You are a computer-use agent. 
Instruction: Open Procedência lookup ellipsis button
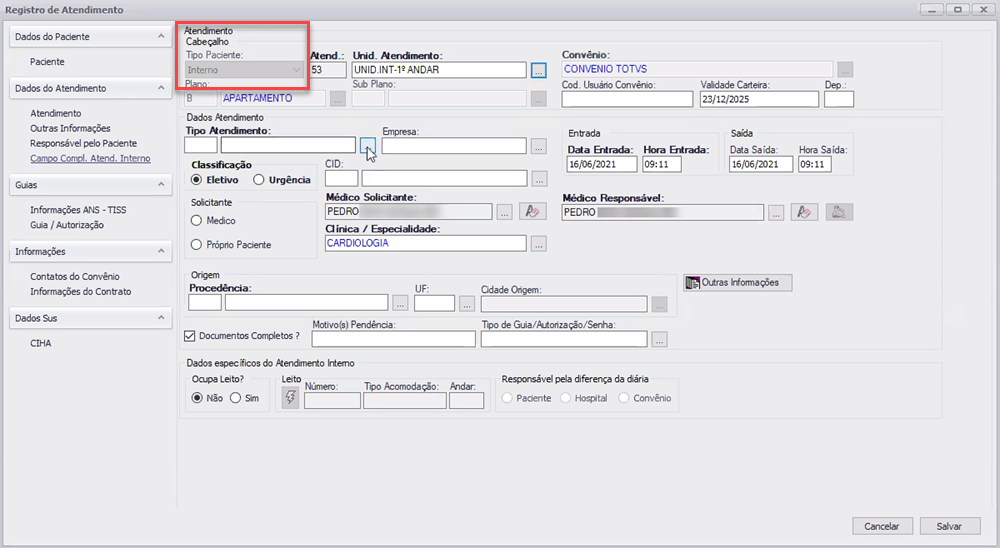point(401,304)
